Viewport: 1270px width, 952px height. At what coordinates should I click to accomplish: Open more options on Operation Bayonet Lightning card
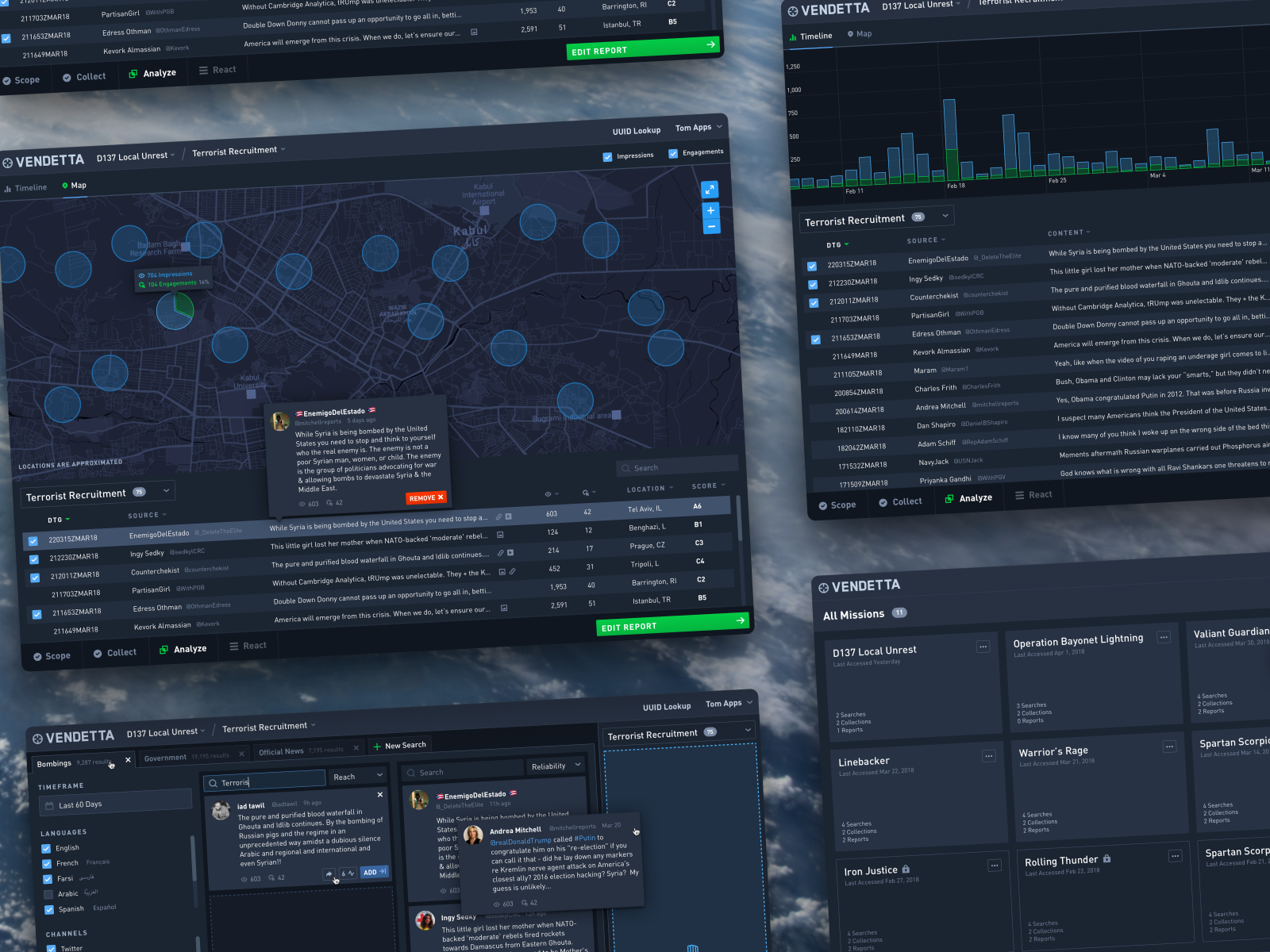point(1164,637)
